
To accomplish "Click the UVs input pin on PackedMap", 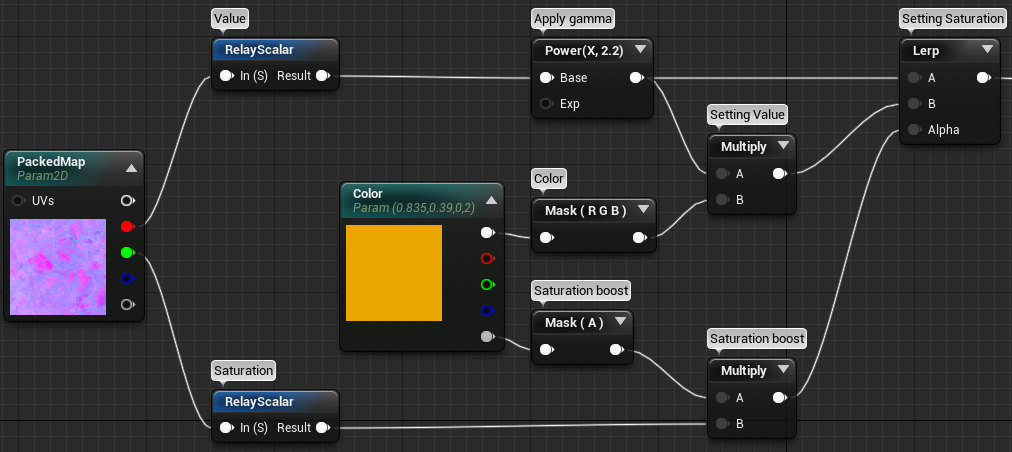I will [x=19, y=201].
